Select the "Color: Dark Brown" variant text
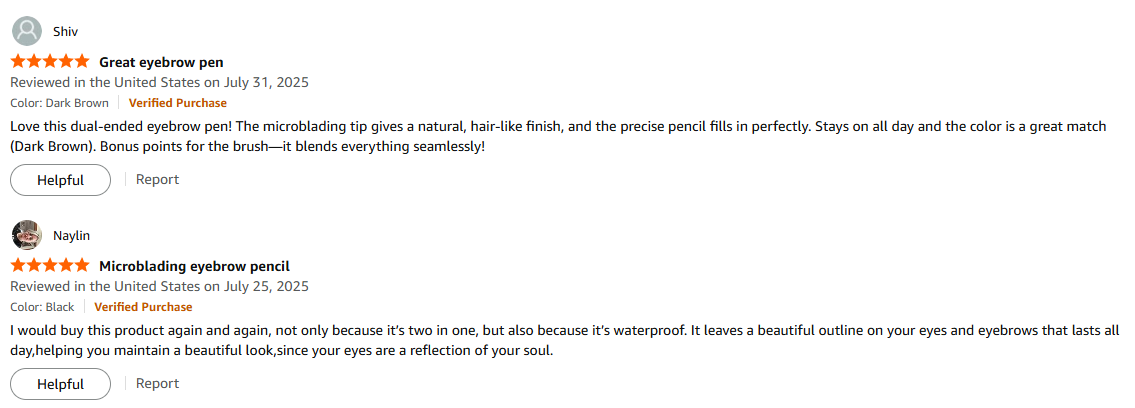Screen dimensions: 1135x408 coord(60,103)
